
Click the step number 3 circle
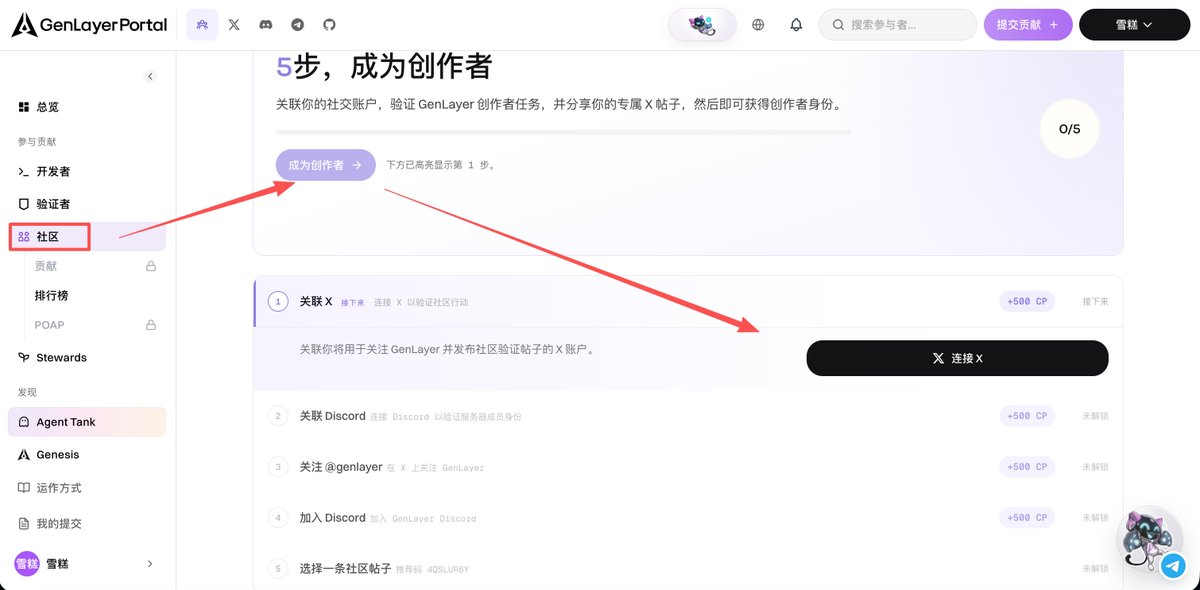tap(279, 467)
